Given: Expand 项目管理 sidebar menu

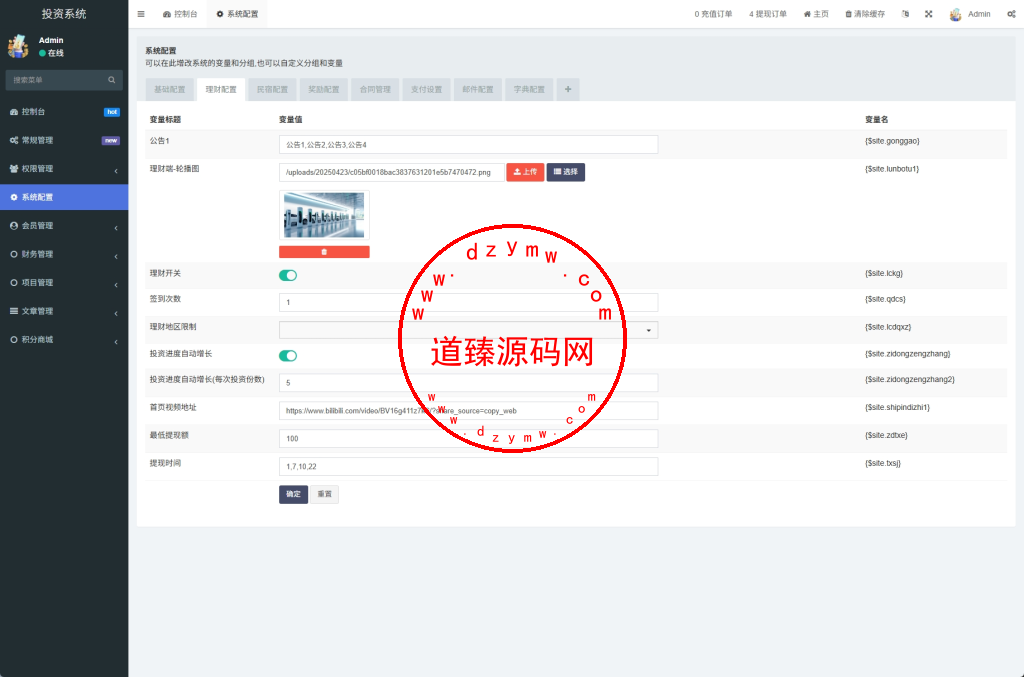Looking at the screenshot, I should pyautogui.click(x=64, y=283).
